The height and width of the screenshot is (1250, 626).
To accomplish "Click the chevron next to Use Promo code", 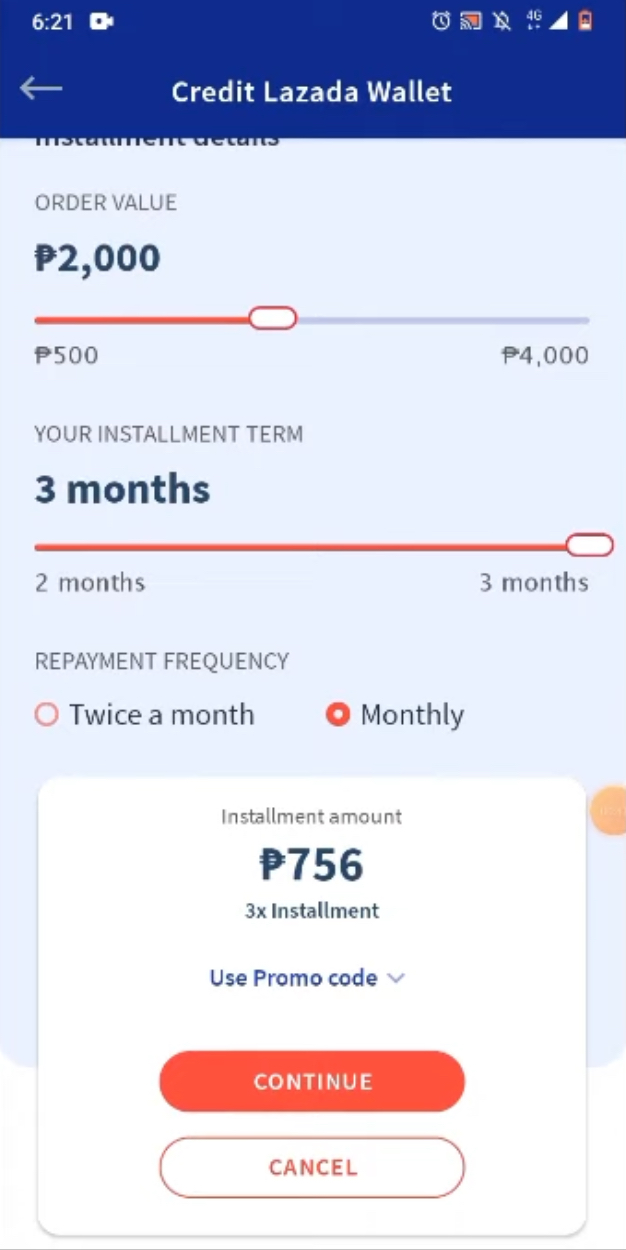I will pos(396,978).
